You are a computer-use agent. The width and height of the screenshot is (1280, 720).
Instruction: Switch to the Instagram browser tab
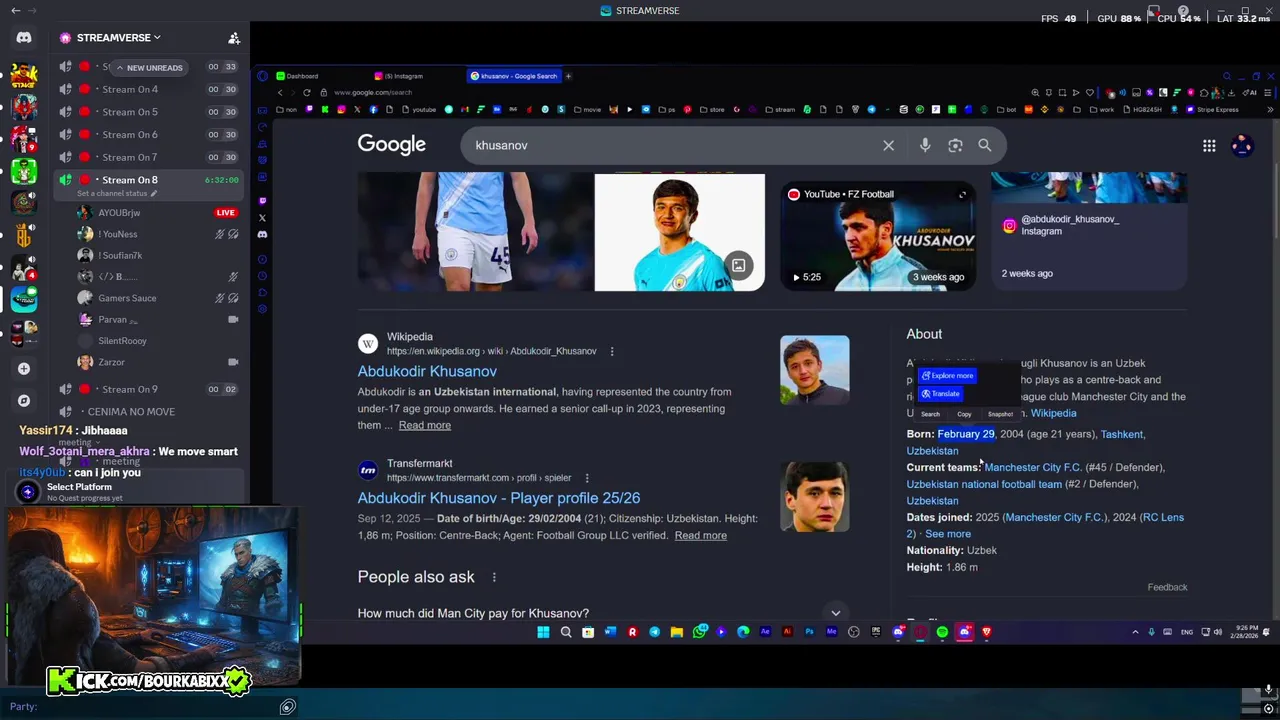404,76
